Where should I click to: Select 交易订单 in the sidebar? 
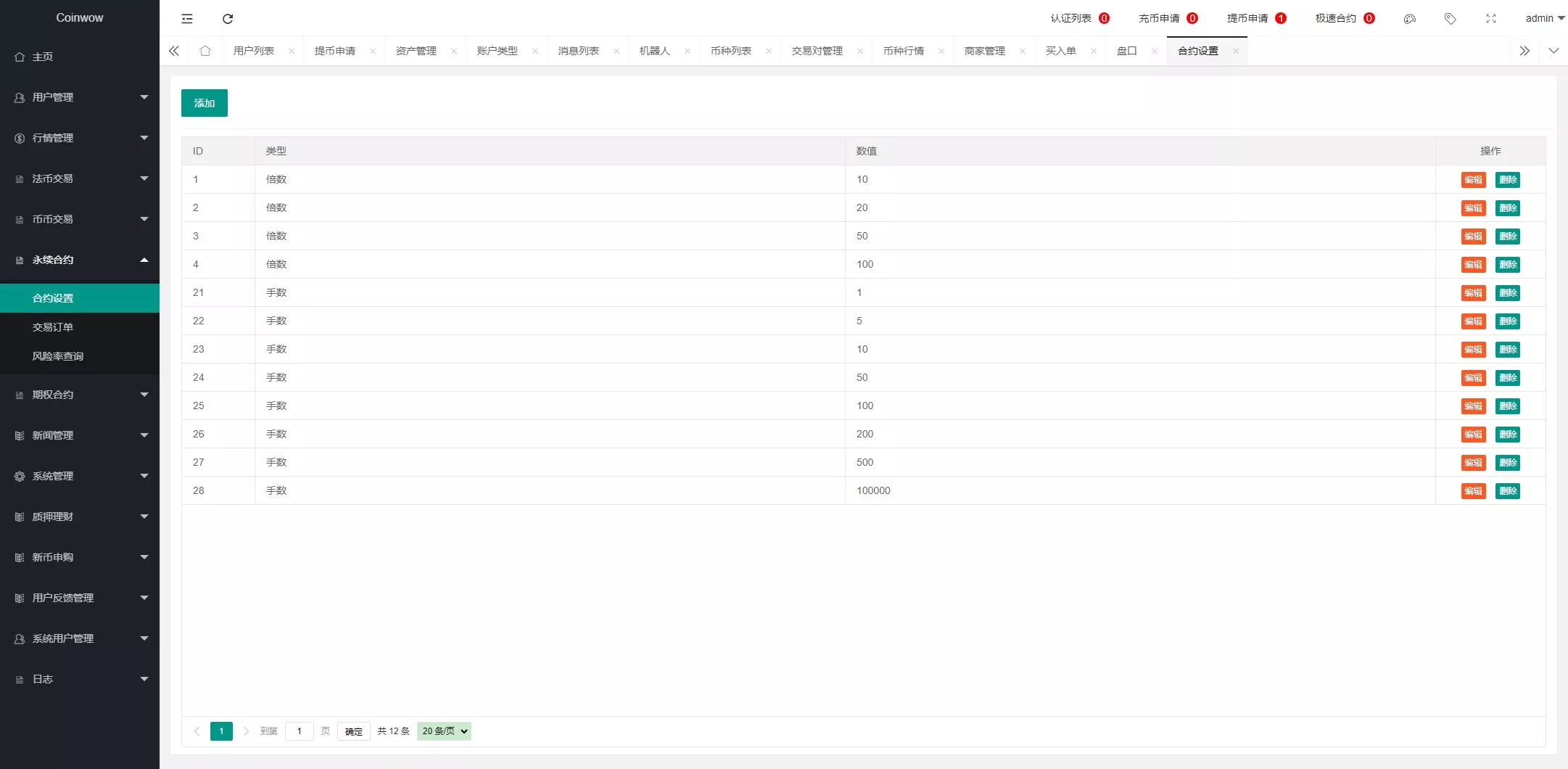click(53, 327)
